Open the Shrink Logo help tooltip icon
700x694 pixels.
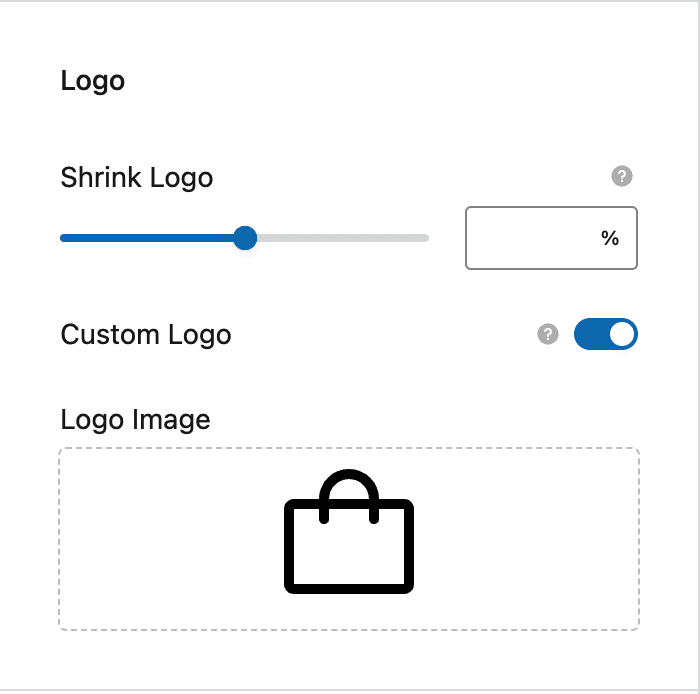coord(621,176)
